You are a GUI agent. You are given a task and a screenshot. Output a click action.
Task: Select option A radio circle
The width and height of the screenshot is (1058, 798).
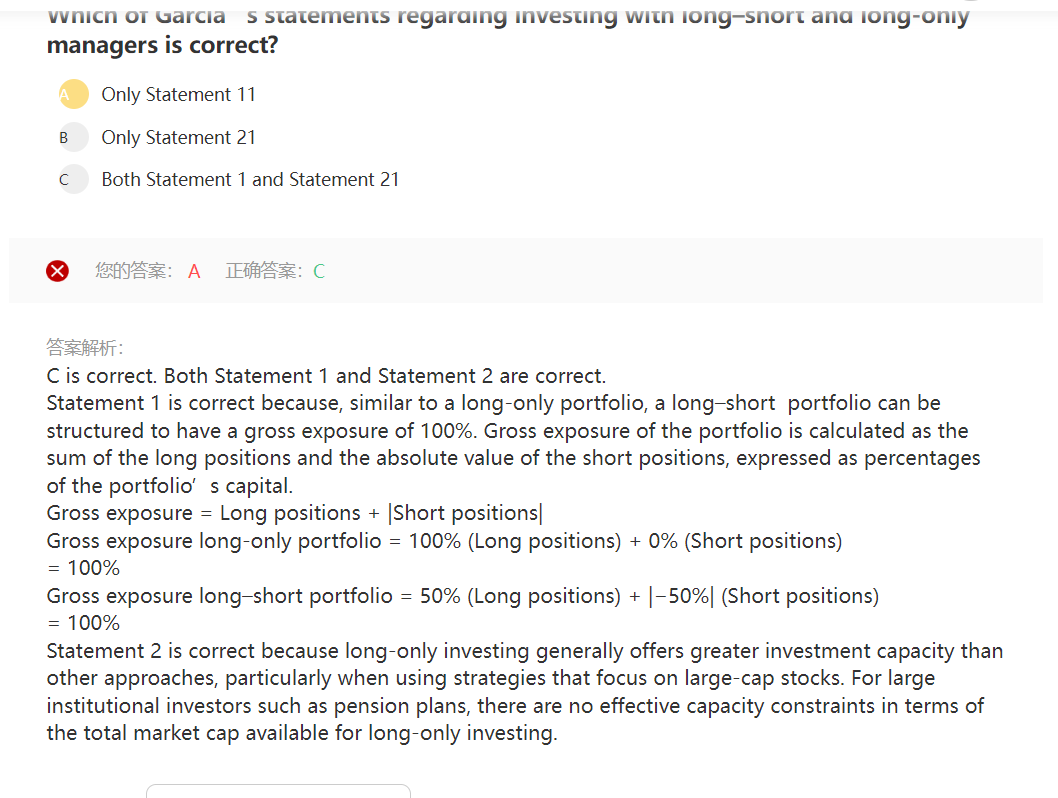(74, 94)
